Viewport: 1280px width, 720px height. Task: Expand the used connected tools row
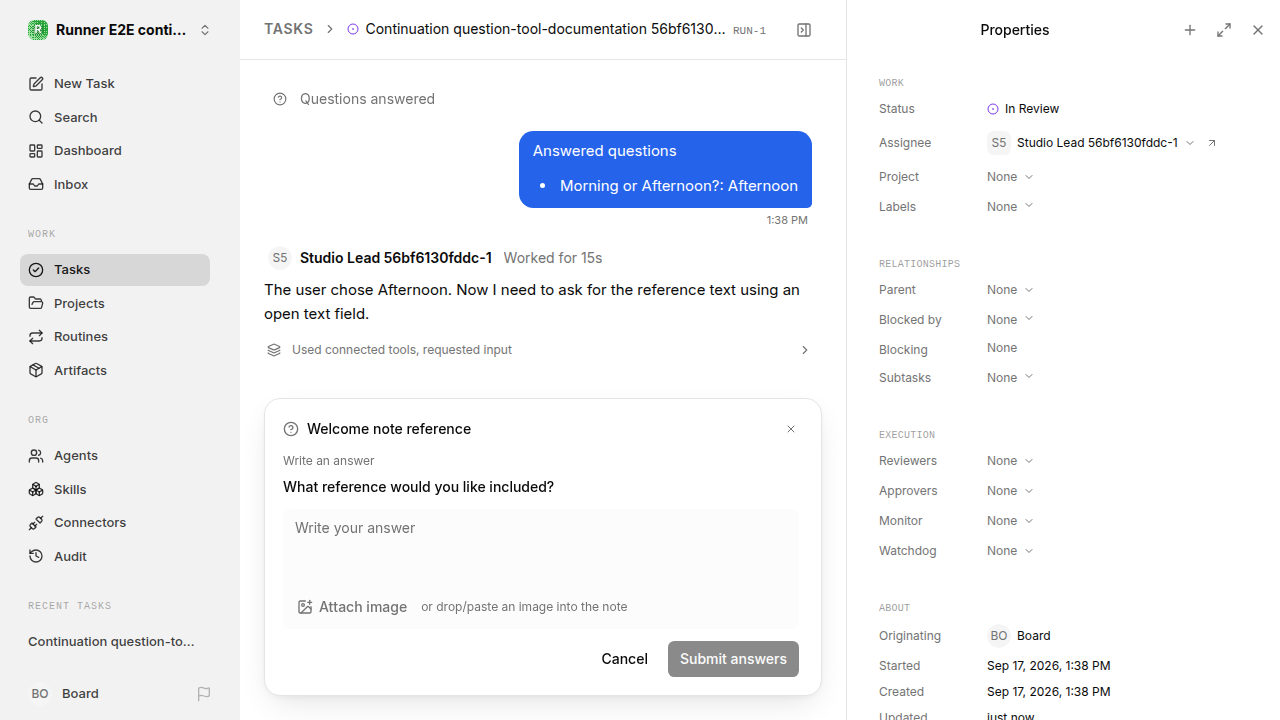[x=540, y=350]
